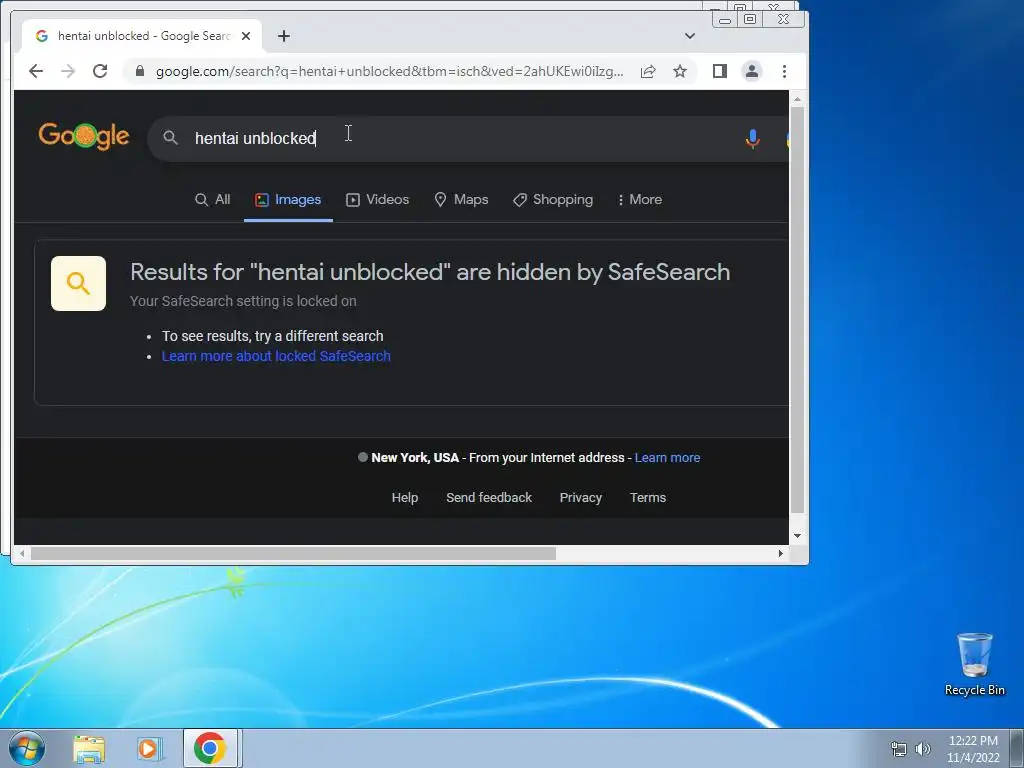Select the Recycle Bin desktop icon
Screen dimensions: 1024x768
click(974, 664)
